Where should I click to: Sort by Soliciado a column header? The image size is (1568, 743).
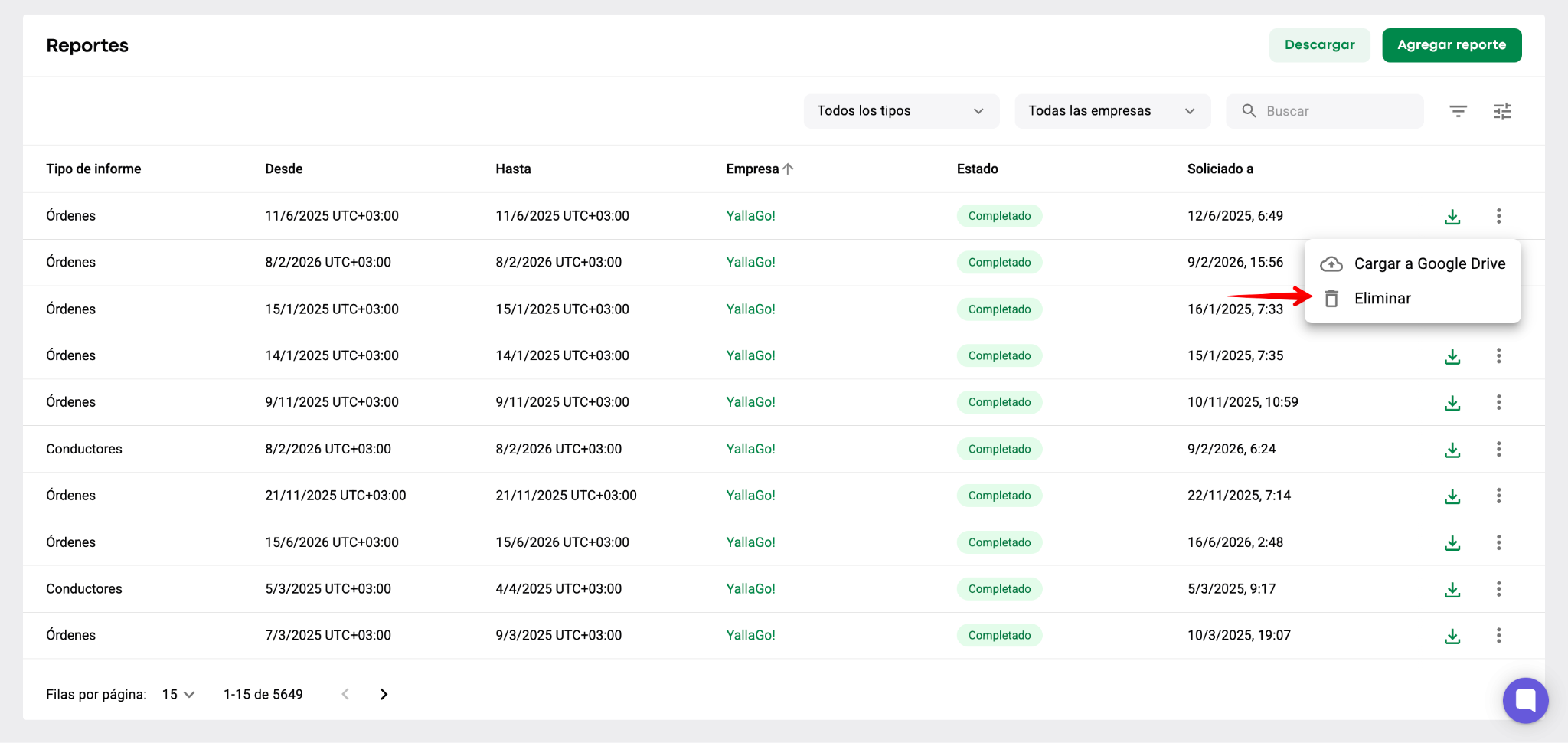pyautogui.click(x=1220, y=169)
